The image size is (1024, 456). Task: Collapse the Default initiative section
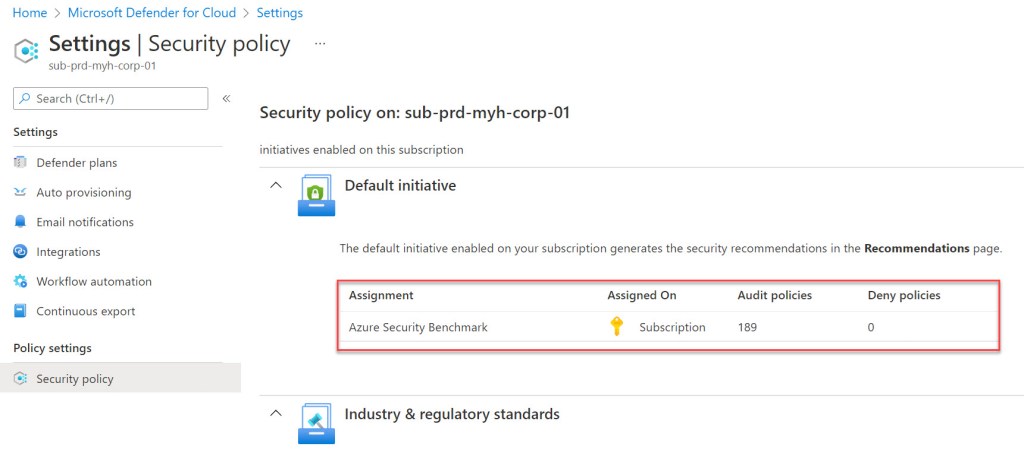(x=277, y=186)
